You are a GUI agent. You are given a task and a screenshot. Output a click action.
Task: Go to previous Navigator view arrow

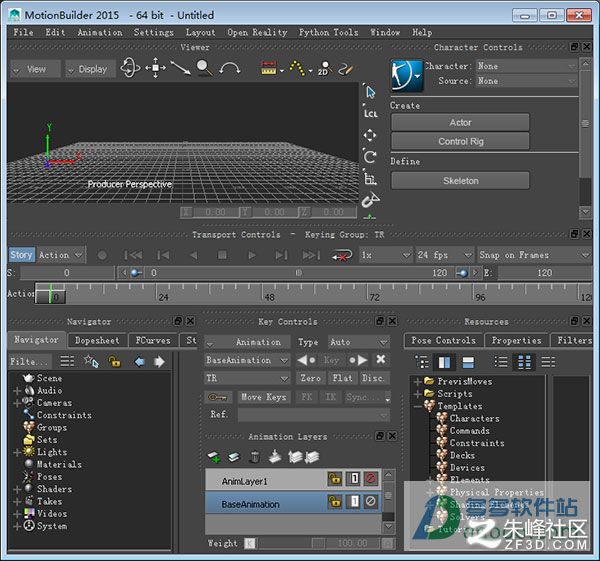click(x=139, y=362)
